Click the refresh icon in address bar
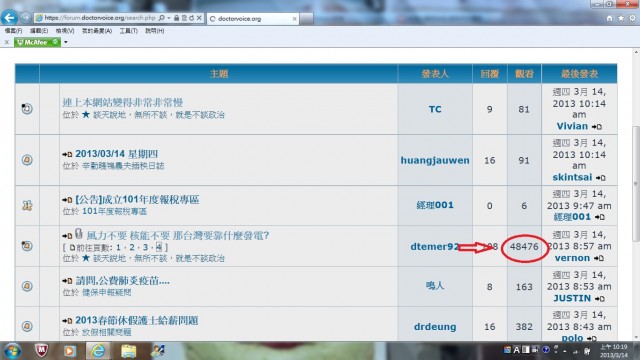 191,18
